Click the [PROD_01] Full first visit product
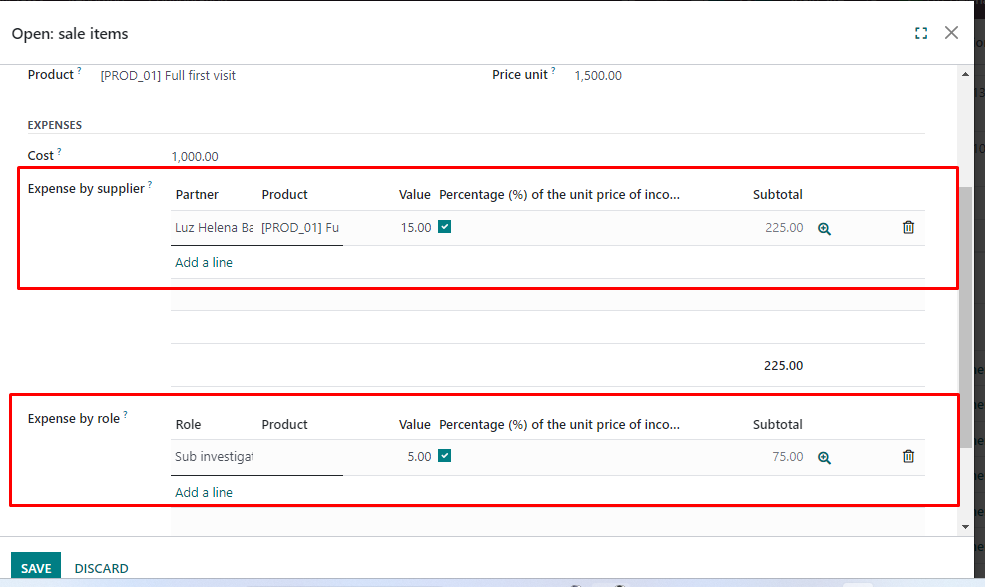Screen dimensions: 985x587 click(x=168, y=75)
